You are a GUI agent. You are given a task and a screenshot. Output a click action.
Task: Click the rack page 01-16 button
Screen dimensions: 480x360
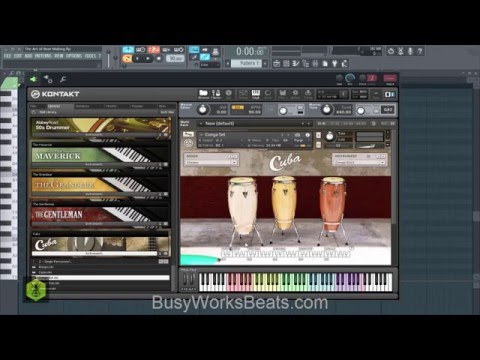322,124
